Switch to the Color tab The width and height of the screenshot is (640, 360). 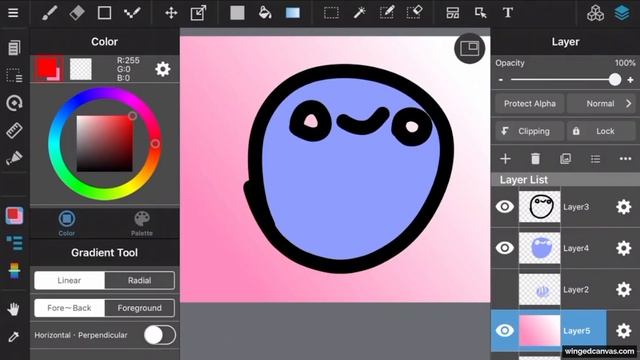point(67,223)
